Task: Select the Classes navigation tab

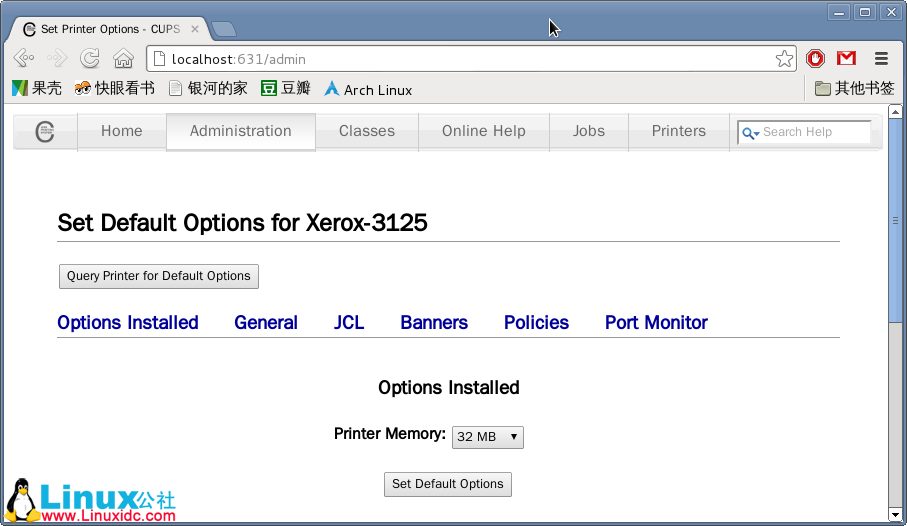Action: coord(366,131)
